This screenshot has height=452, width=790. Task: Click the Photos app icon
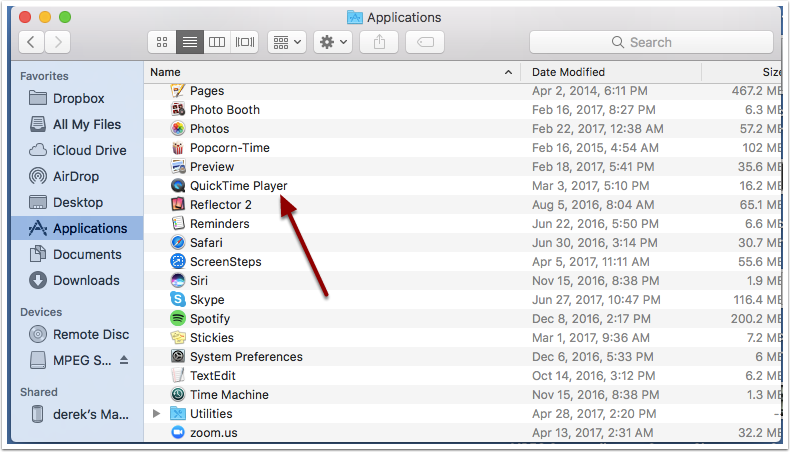click(178, 128)
